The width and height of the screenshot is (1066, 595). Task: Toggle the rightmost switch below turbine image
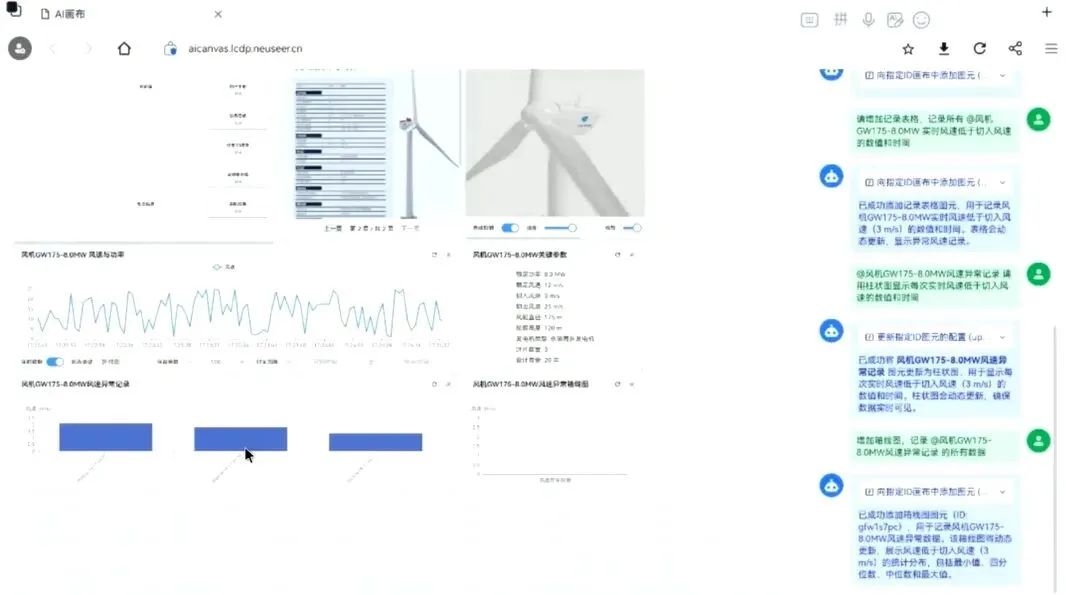point(632,228)
